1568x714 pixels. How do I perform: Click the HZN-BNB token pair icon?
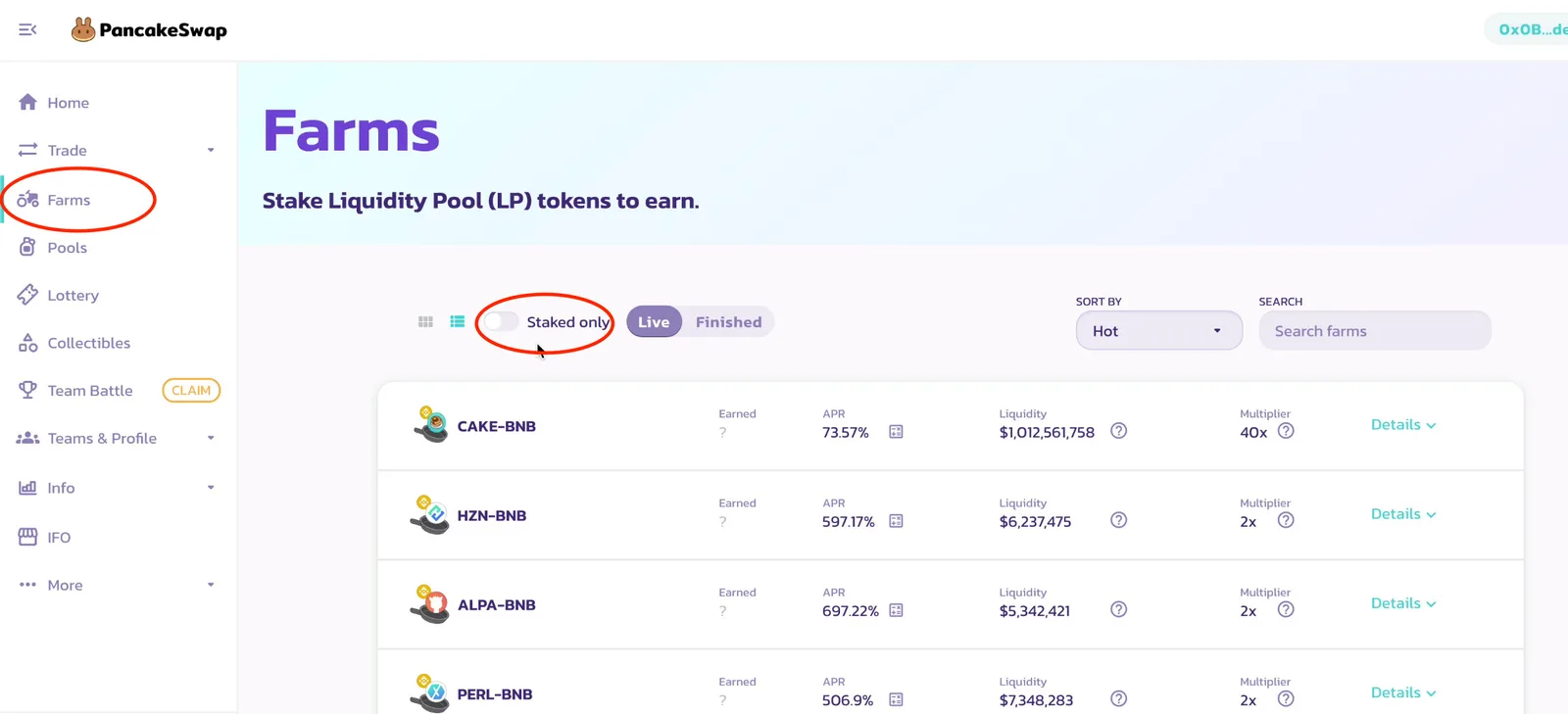(x=429, y=514)
